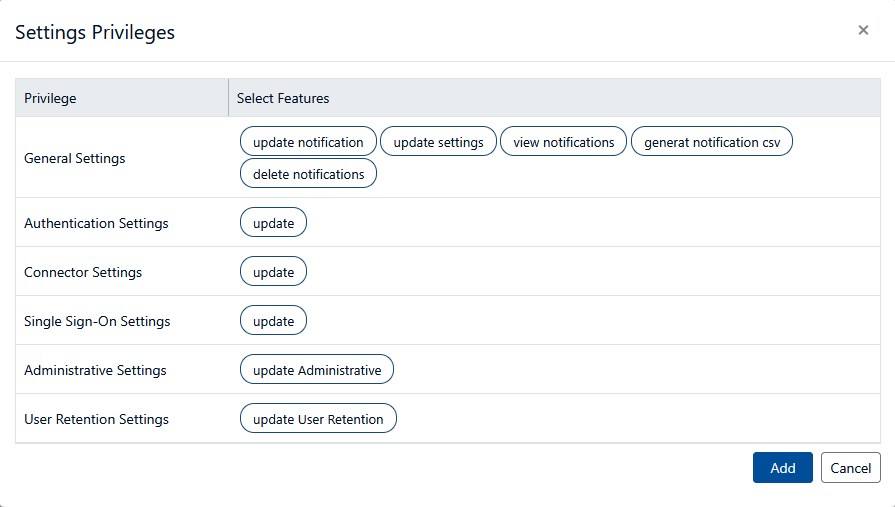This screenshot has height=507, width=895.
Task: Toggle the 'update settings' feature pill
Action: tap(438, 142)
